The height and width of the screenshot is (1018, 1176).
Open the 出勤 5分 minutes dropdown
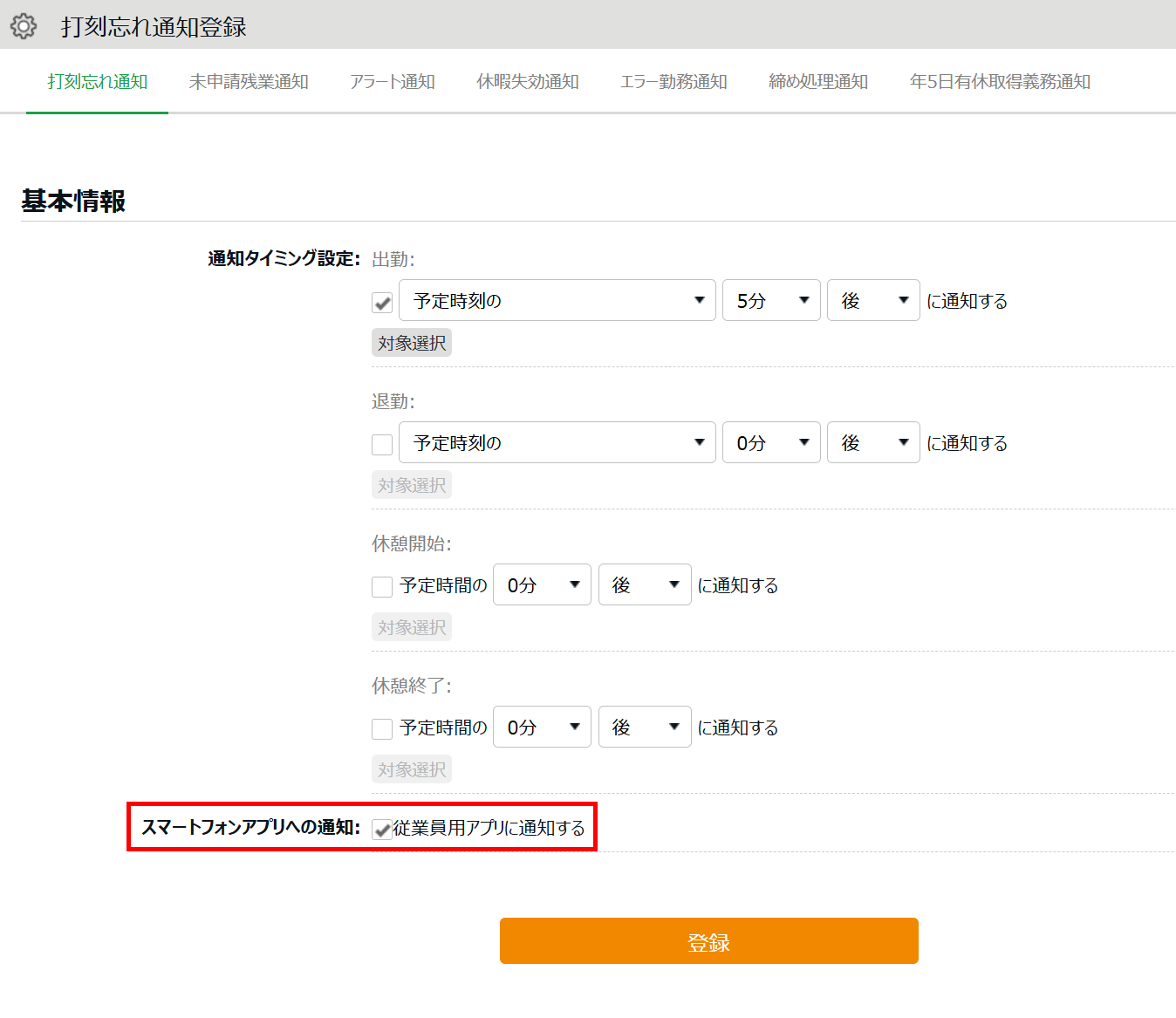(x=771, y=300)
